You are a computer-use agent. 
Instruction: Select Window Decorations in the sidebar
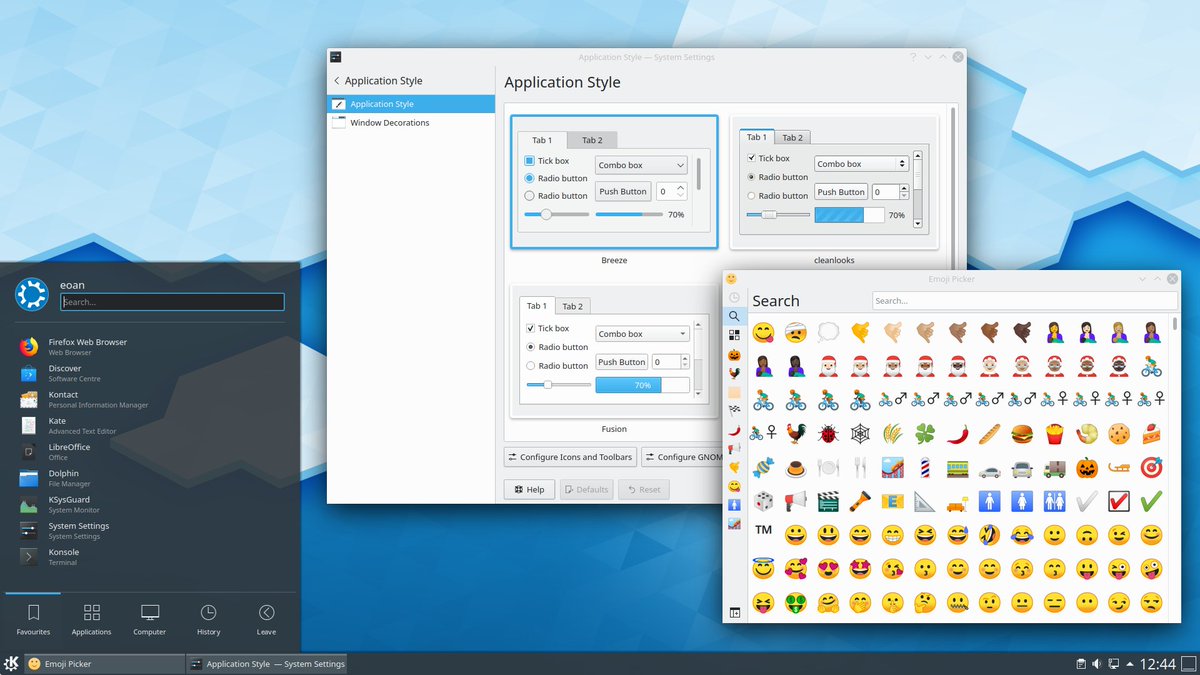coord(411,123)
